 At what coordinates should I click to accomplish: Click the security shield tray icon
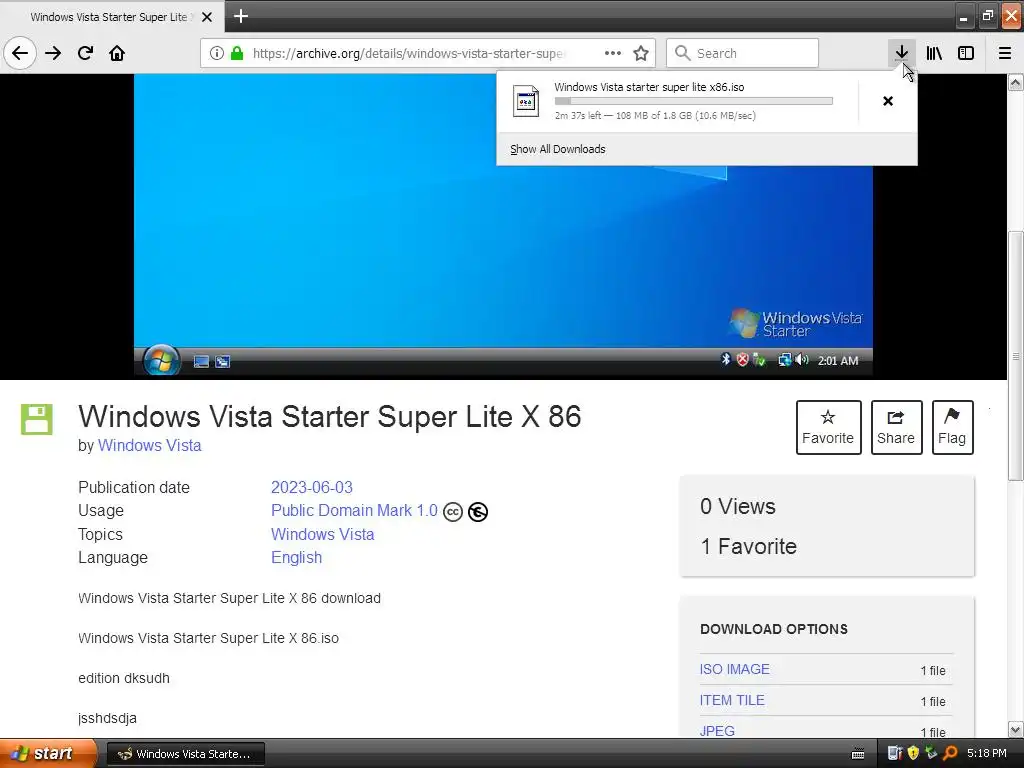pos(913,754)
